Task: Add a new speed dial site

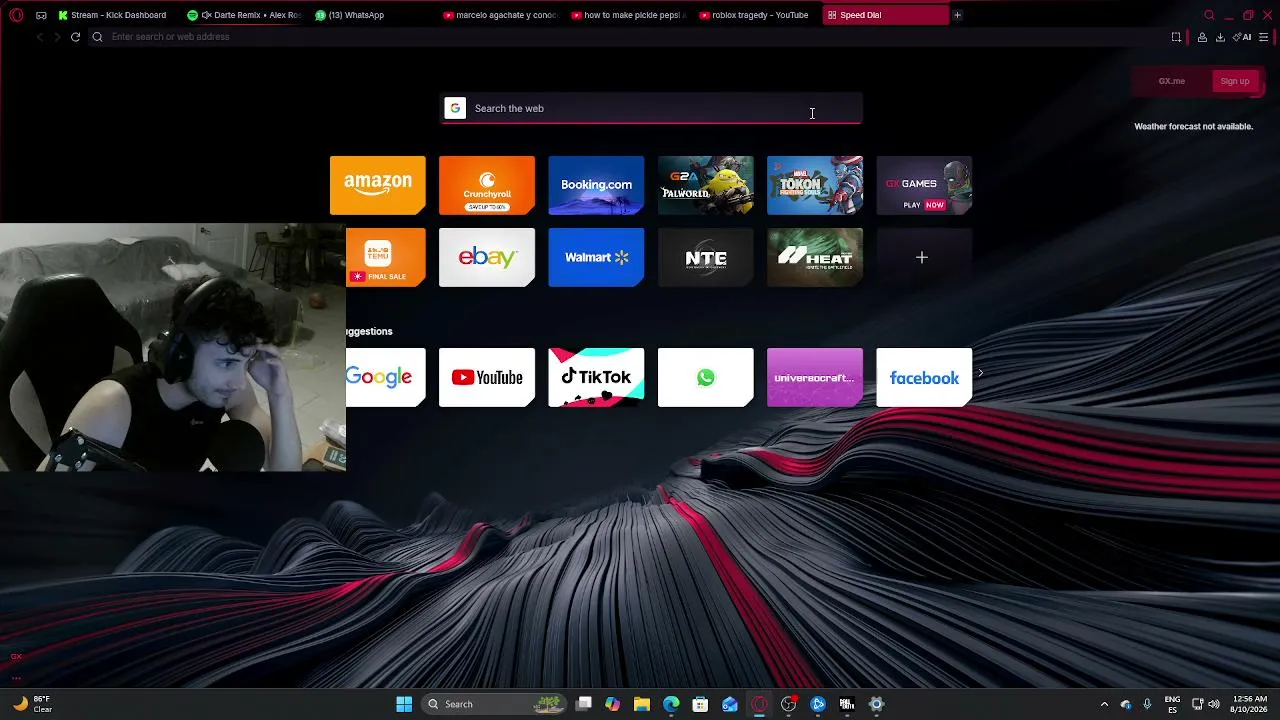Action: tap(924, 257)
